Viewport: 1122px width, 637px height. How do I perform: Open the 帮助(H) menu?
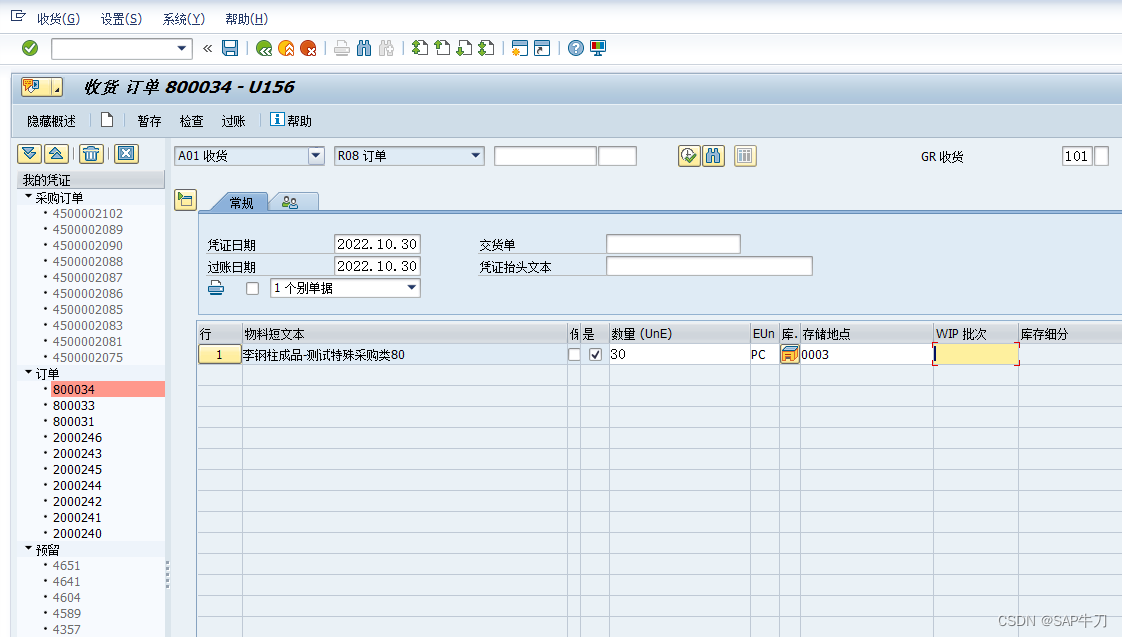[x=246, y=19]
